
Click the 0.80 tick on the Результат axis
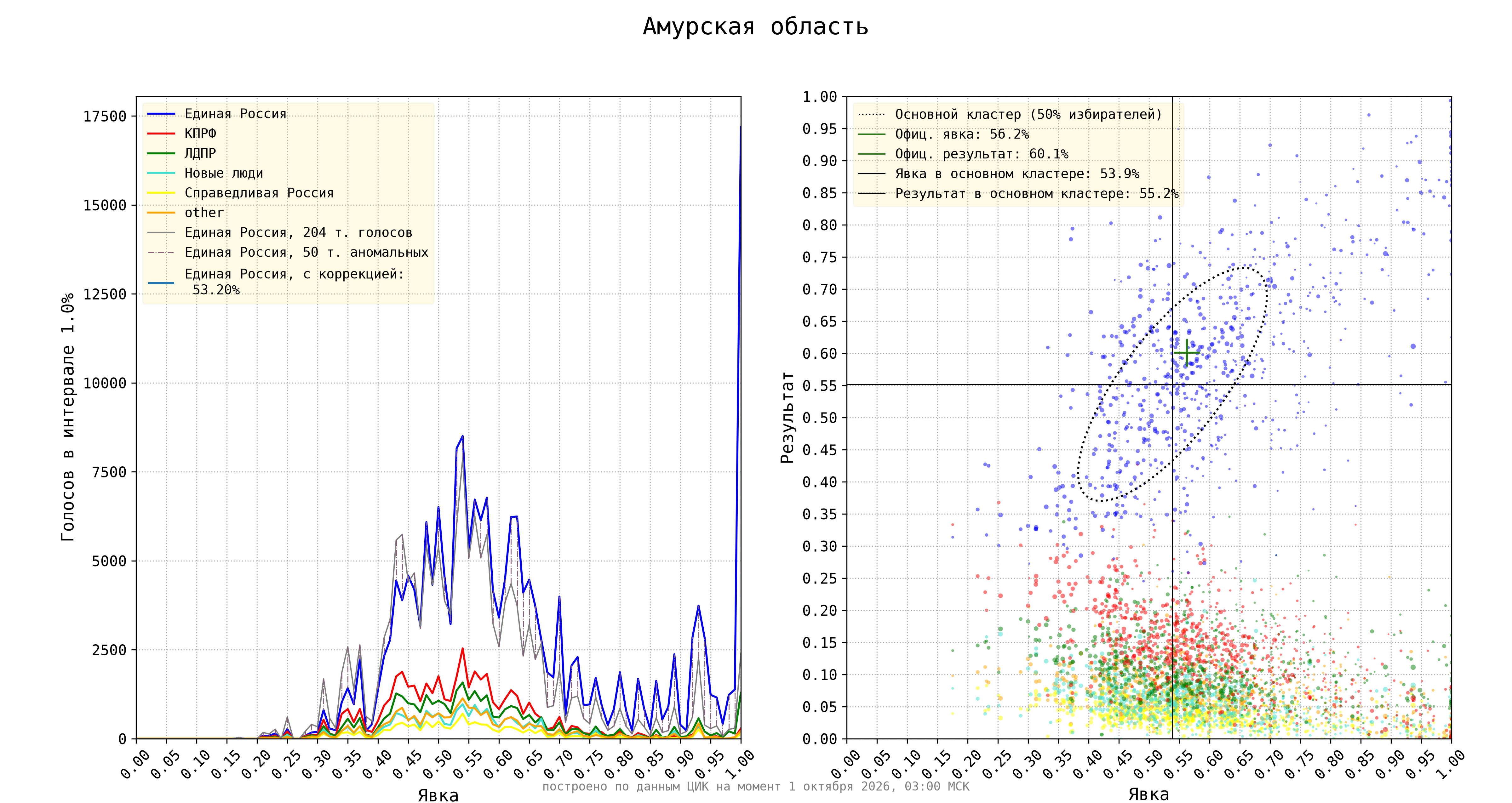tap(819, 225)
